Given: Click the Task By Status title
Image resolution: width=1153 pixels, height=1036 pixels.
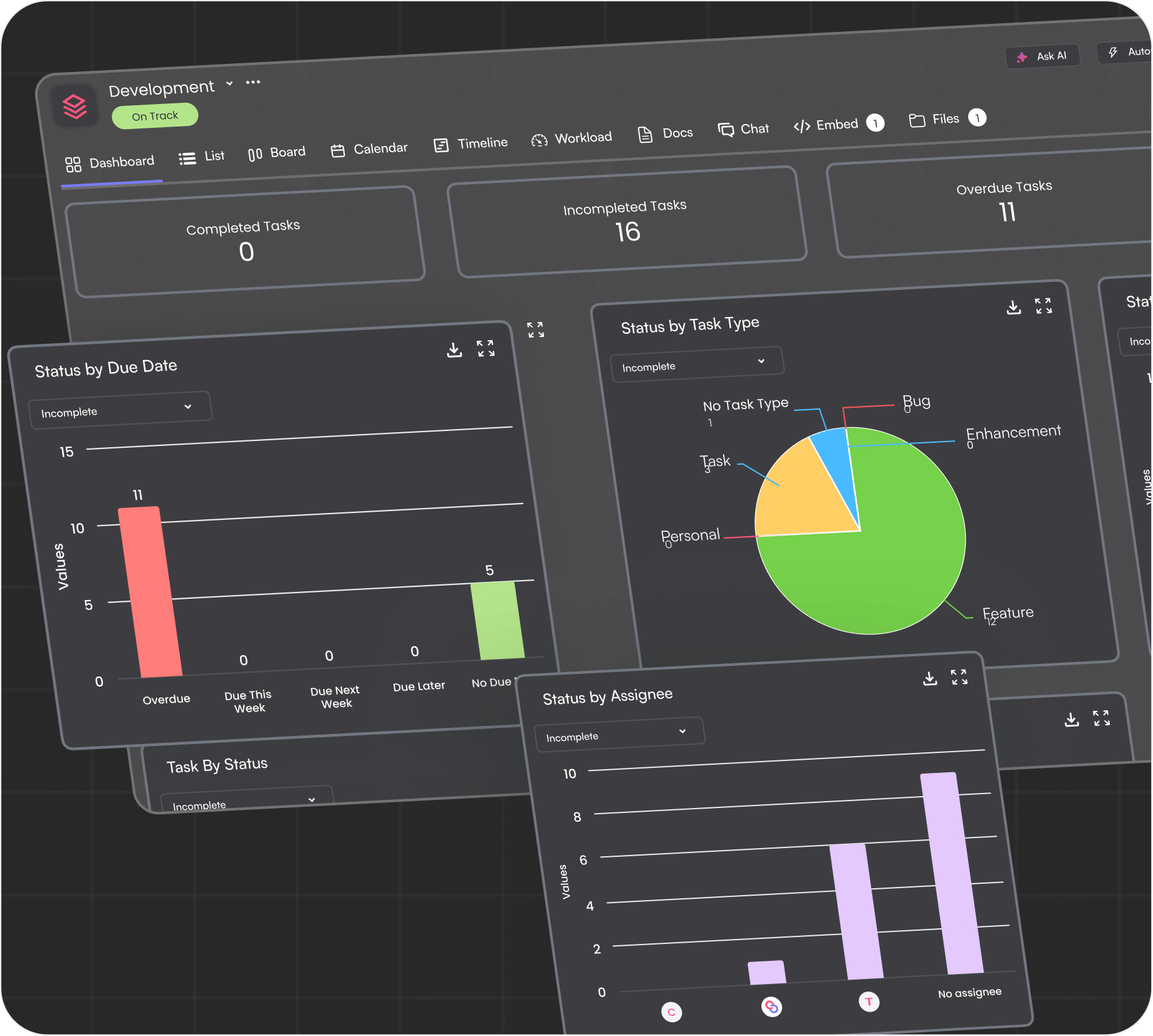Looking at the screenshot, I should [x=217, y=765].
